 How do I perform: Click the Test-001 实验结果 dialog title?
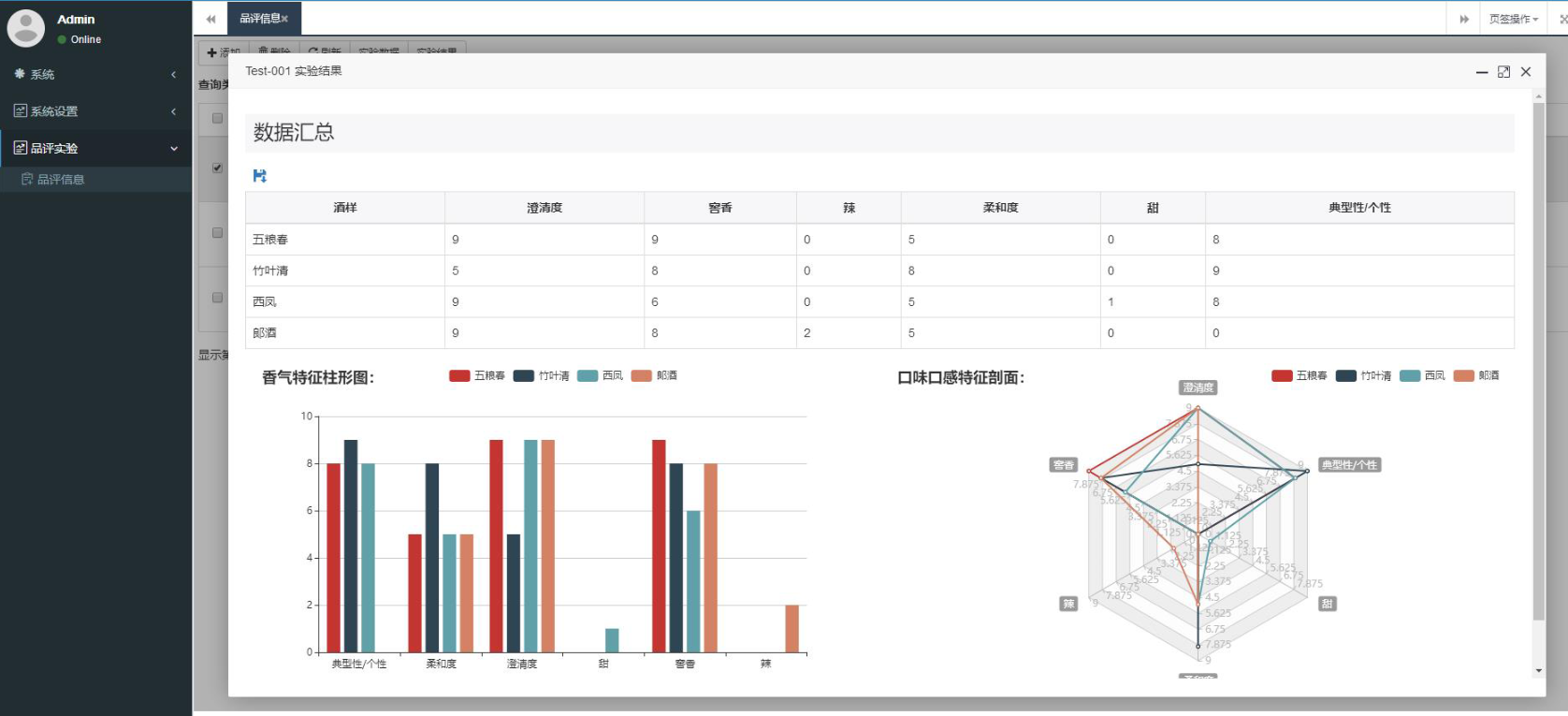coord(294,71)
